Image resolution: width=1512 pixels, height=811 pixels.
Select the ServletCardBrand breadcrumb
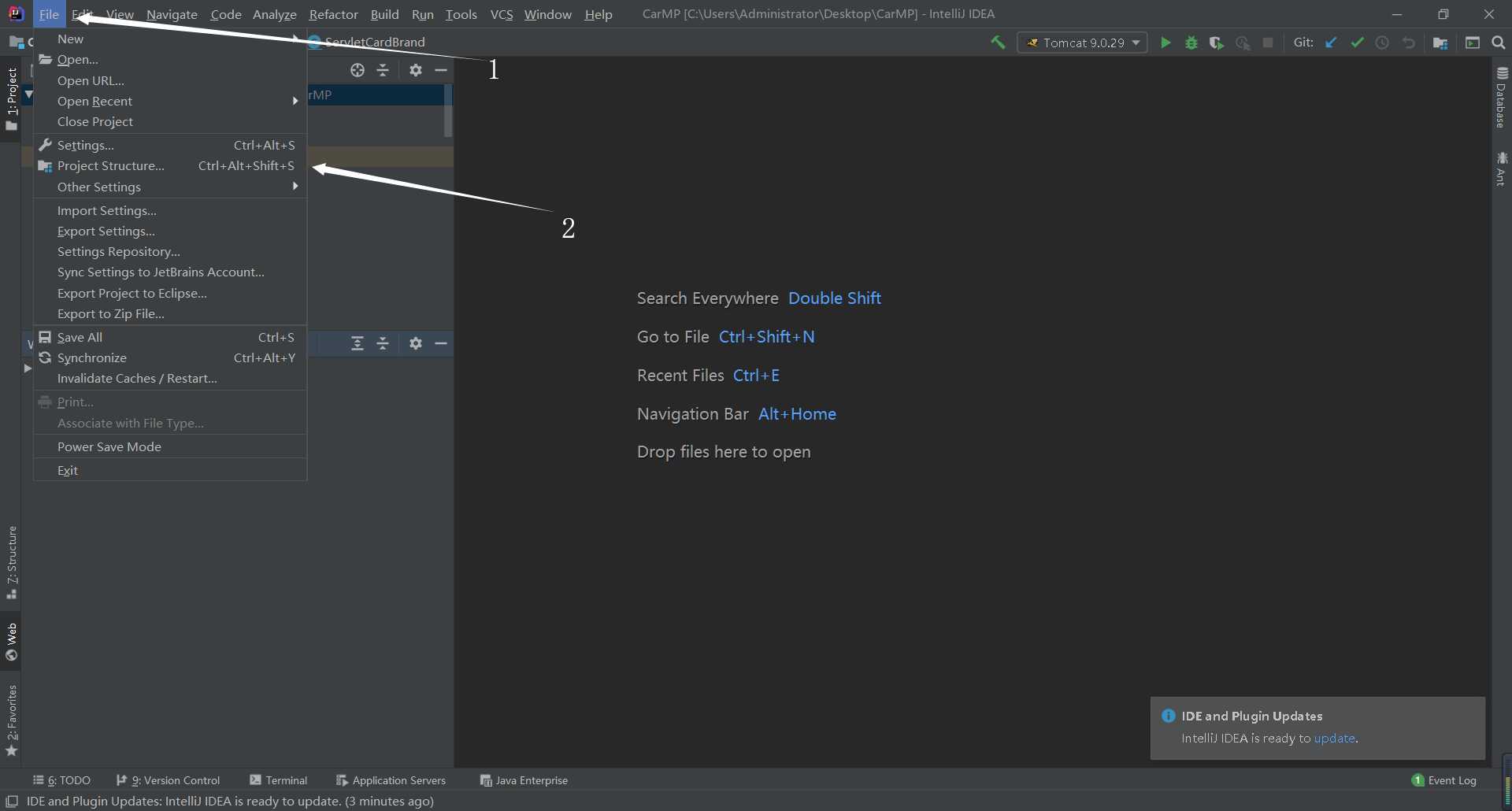[x=367, y=42]
